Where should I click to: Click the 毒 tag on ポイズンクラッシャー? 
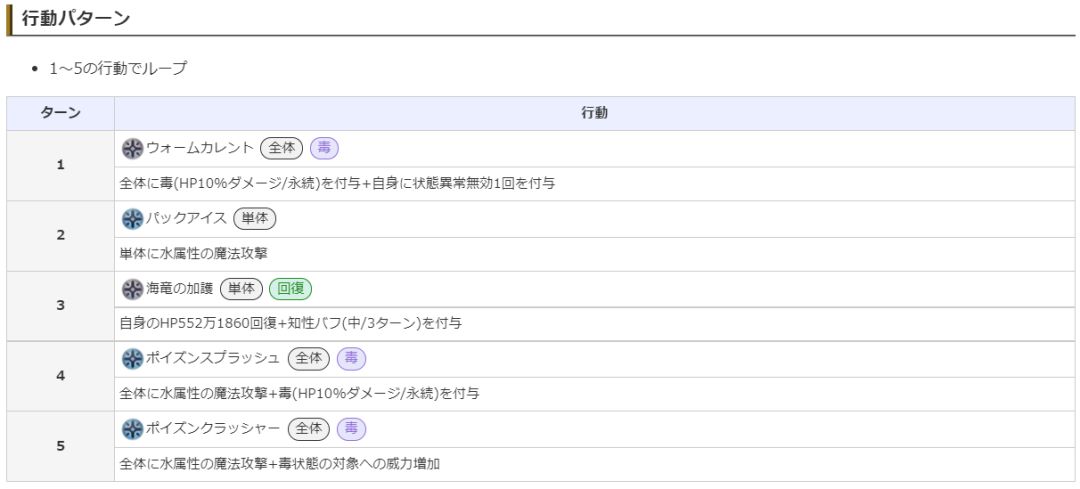(x=351, y=429)
